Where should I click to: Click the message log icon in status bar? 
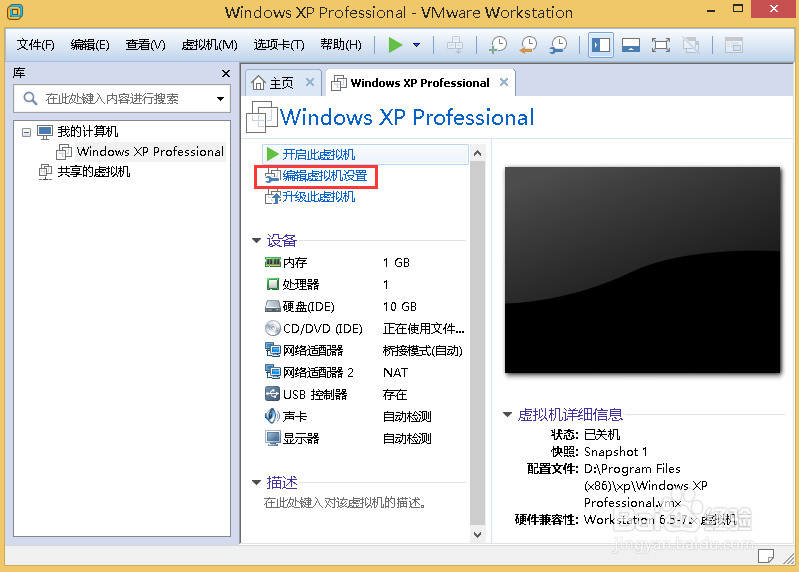click(765, 556)
